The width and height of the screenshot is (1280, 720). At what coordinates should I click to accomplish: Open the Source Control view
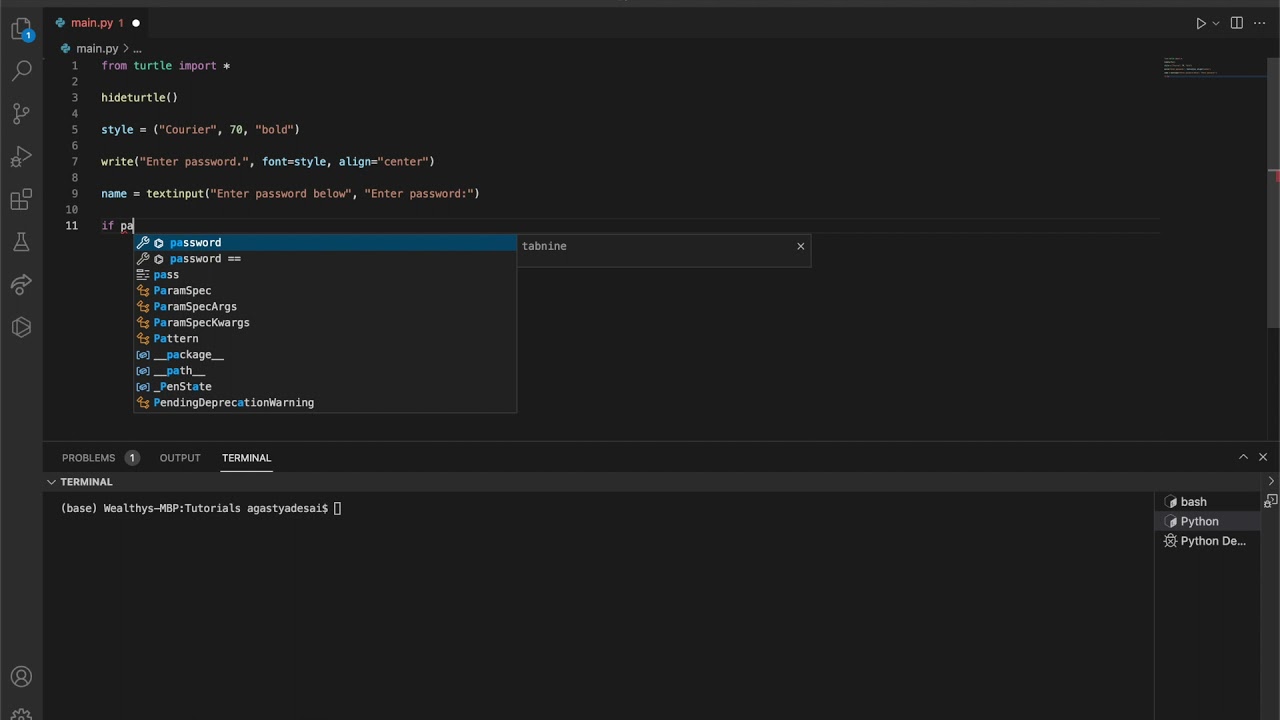[x=21, y=114]
